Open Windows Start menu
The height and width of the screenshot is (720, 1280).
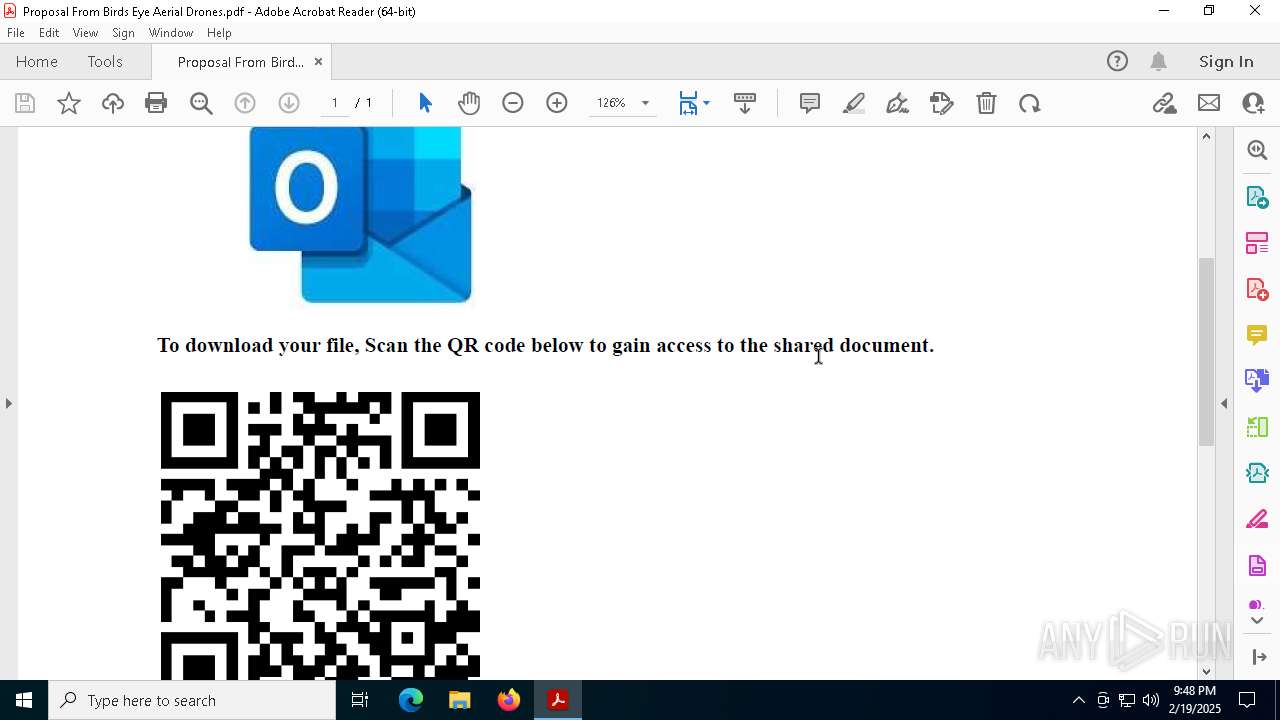(x=24, y=700)
